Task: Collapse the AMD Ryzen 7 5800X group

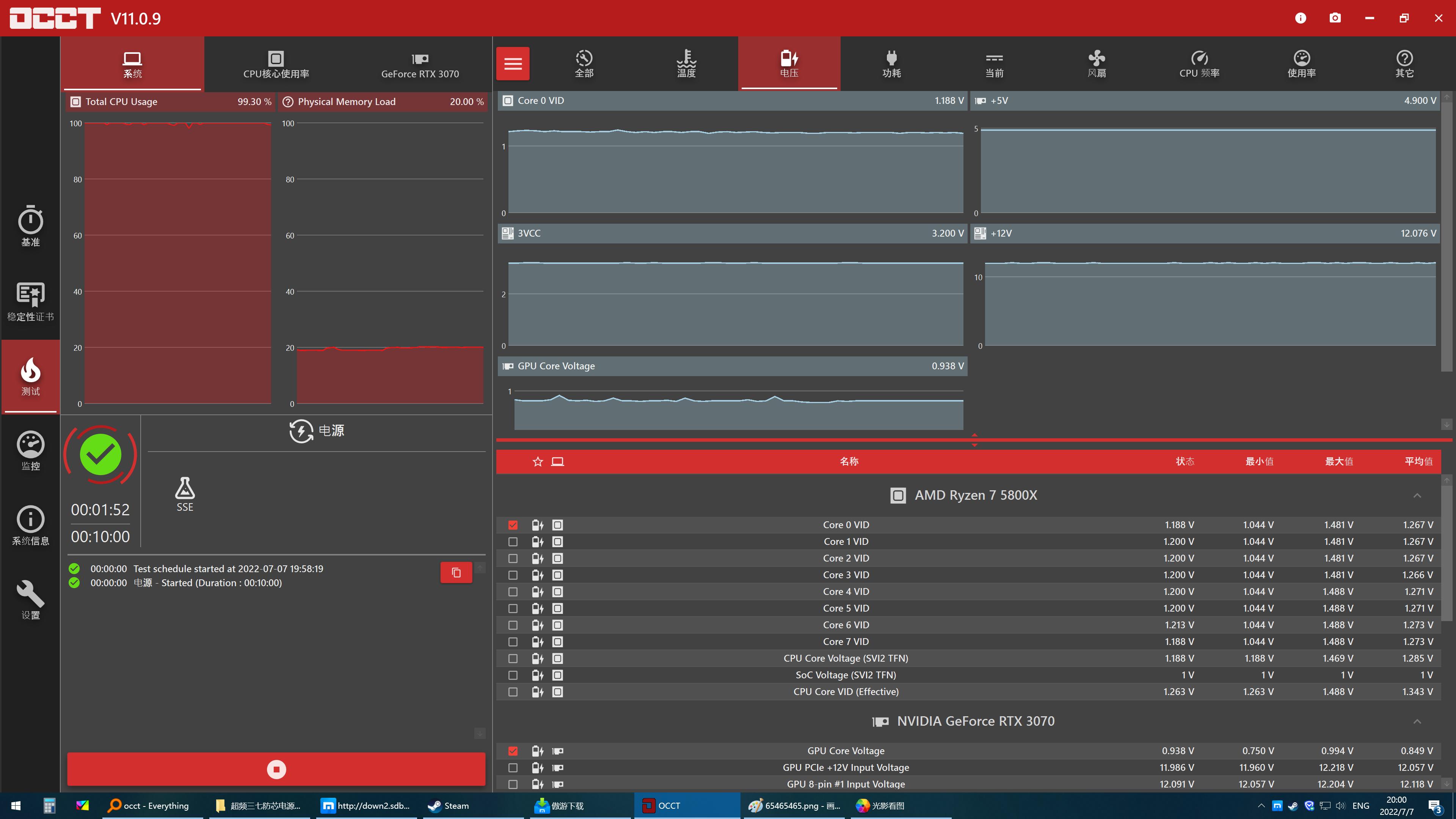Action: coord(1417,496)
